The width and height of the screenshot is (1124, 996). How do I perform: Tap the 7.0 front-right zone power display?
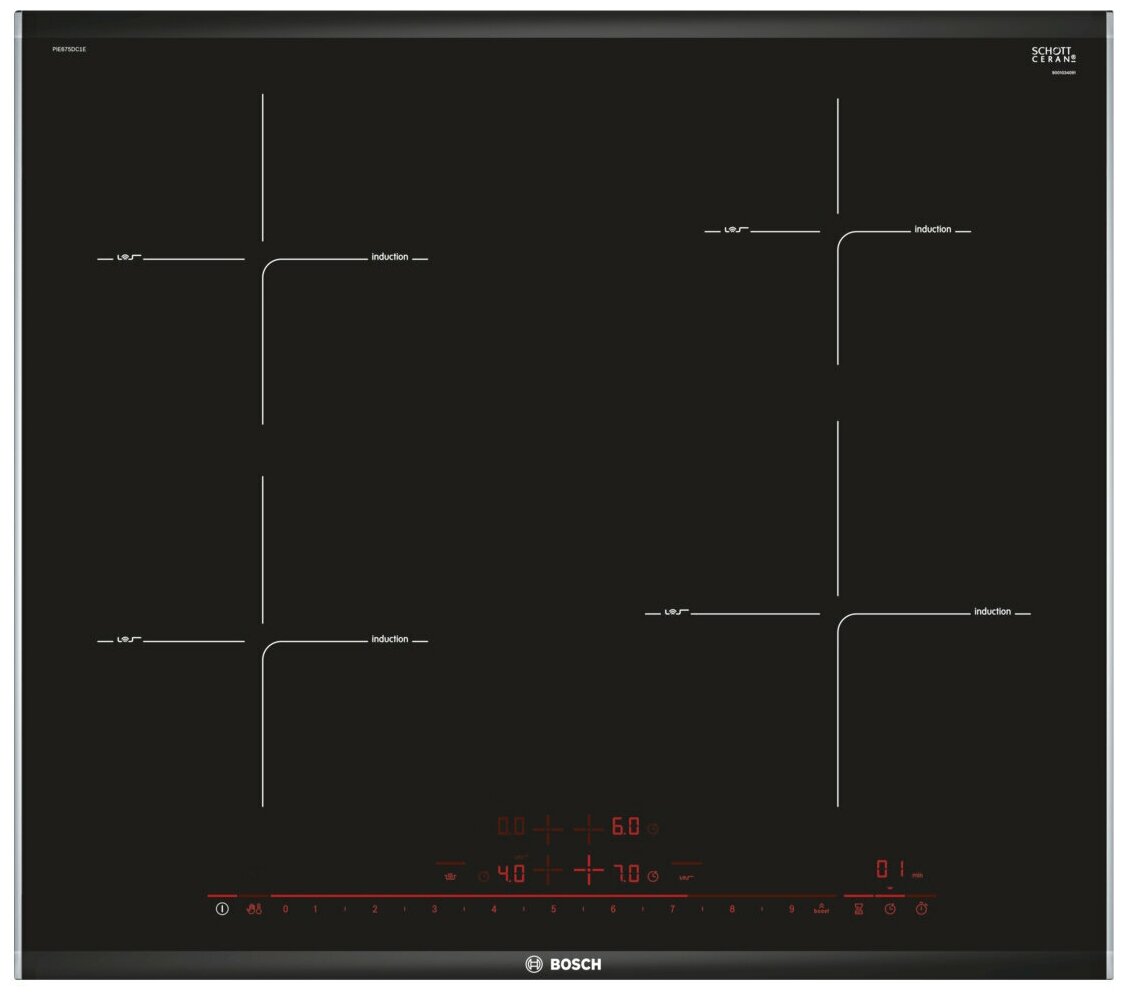pyautogui.click(x=625, y=873)
